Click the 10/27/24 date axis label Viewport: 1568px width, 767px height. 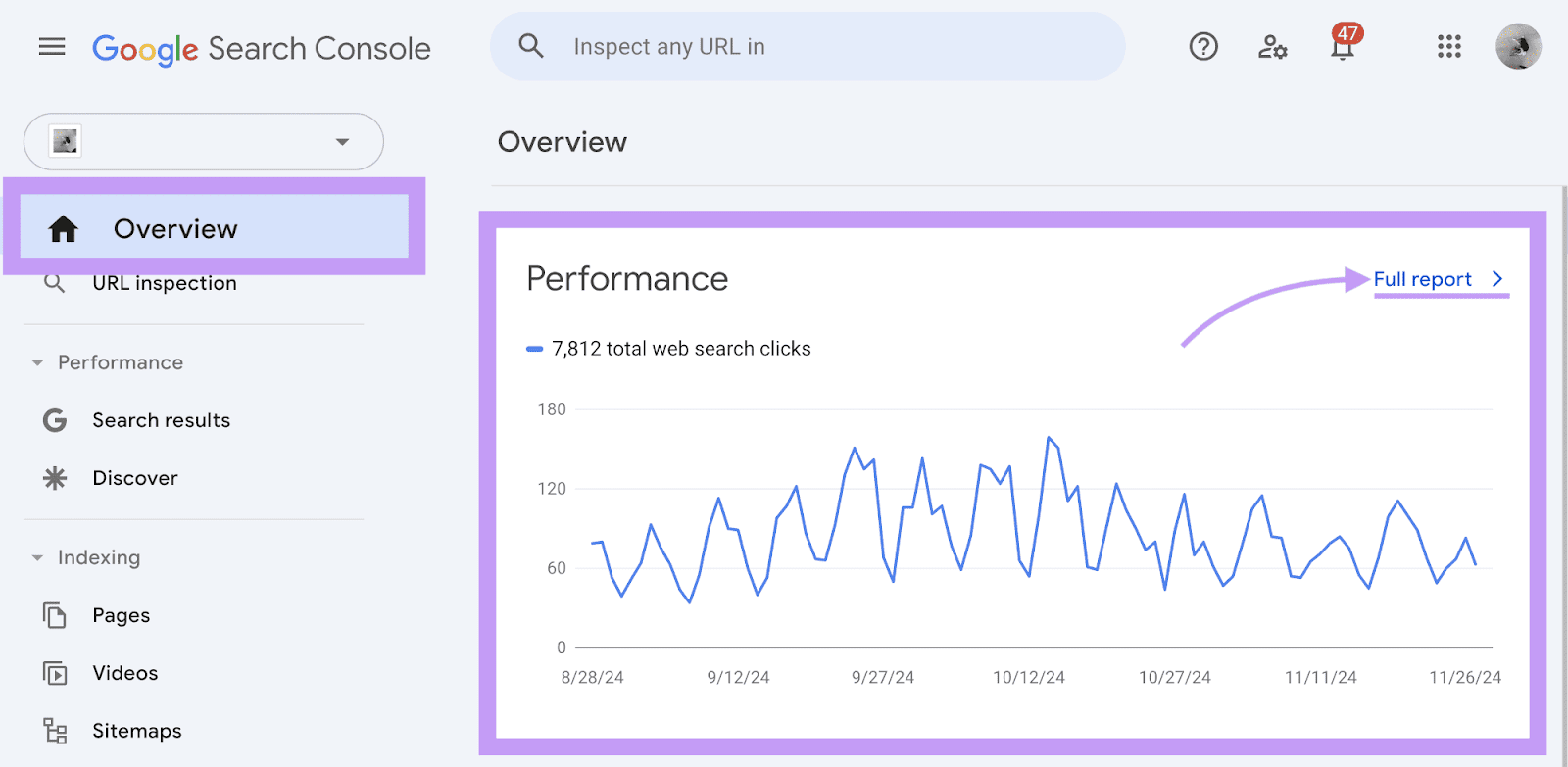[1175, 677]
